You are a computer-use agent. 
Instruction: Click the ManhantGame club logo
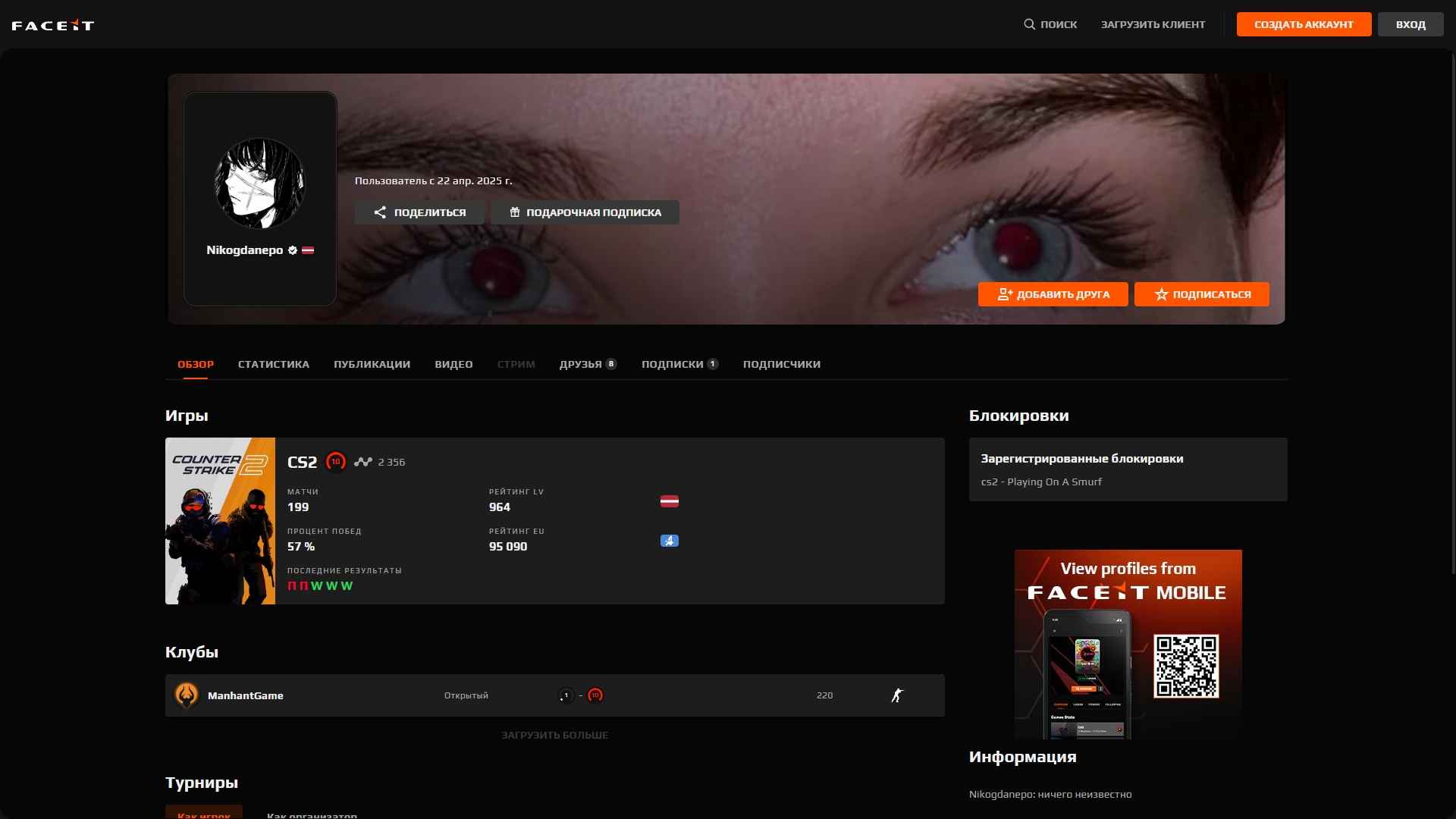click(187, 695)
